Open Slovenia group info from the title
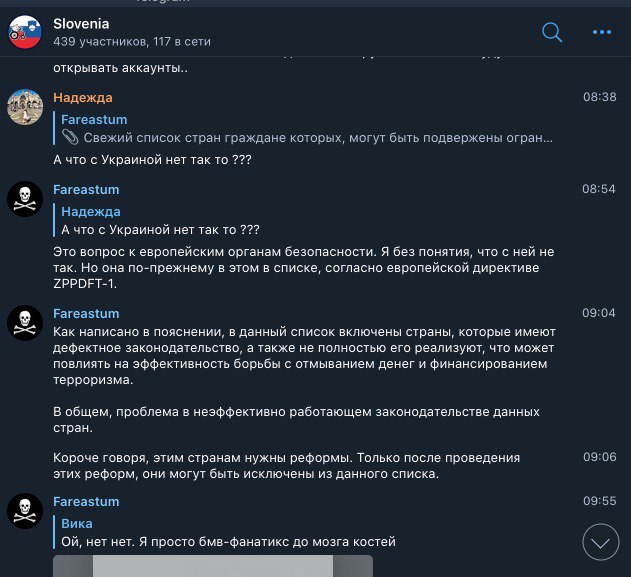The width and height of the screenshot is (631, 577). coord(81,24)
